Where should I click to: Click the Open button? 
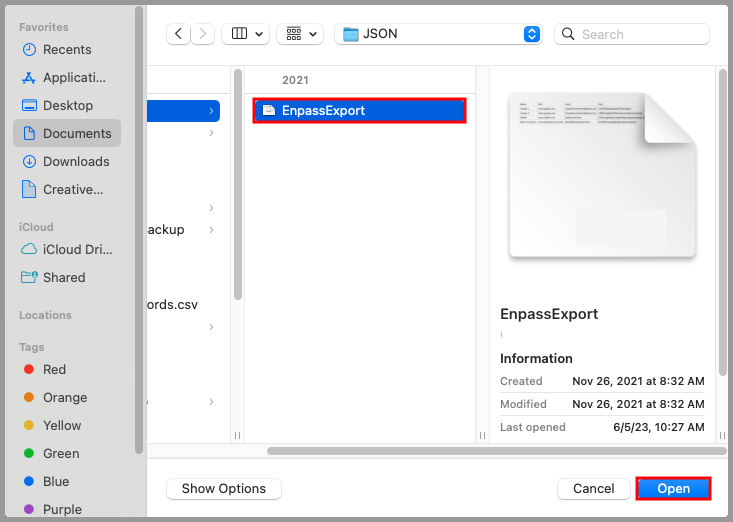click(673, 489)
